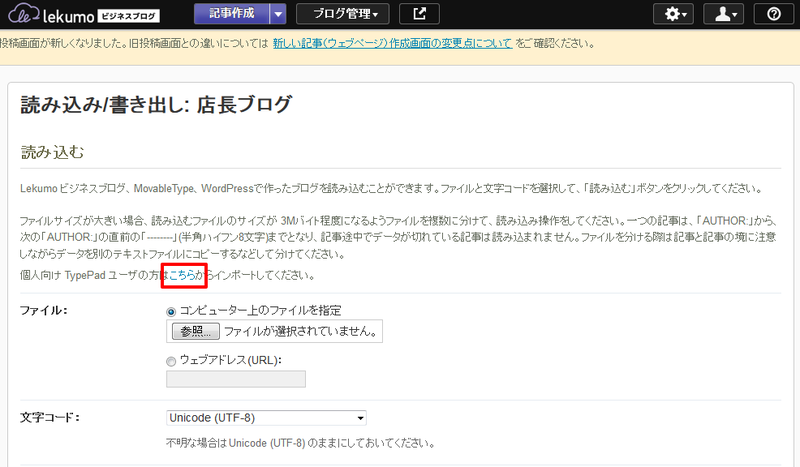This screenshot has height=467, width=800.
Task: Click the 参照... browse button
Action: (196, 331)
